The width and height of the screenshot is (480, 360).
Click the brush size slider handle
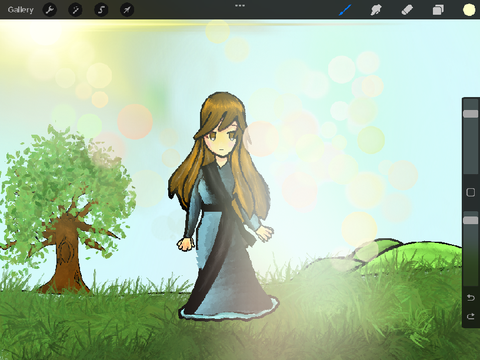(471, 114)
